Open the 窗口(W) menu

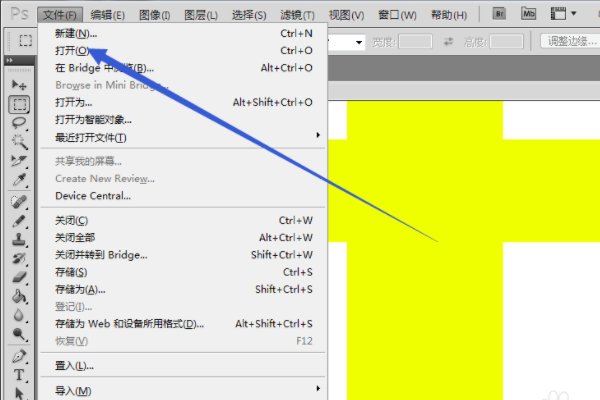[397, 15]
